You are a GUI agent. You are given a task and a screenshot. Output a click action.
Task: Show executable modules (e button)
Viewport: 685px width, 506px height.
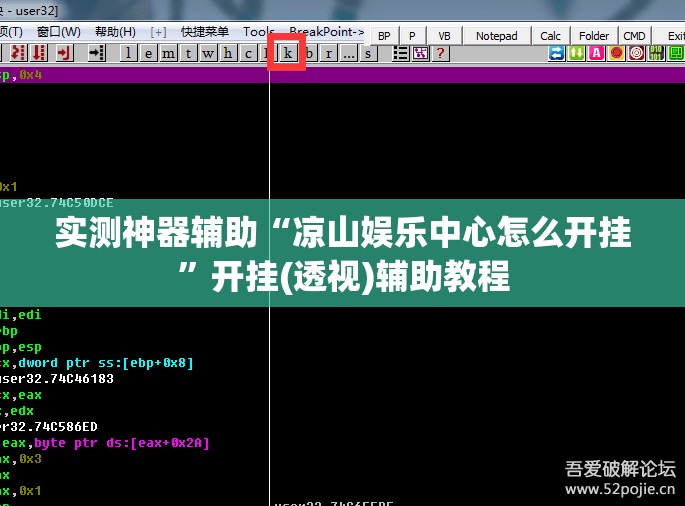click(149, 53)
